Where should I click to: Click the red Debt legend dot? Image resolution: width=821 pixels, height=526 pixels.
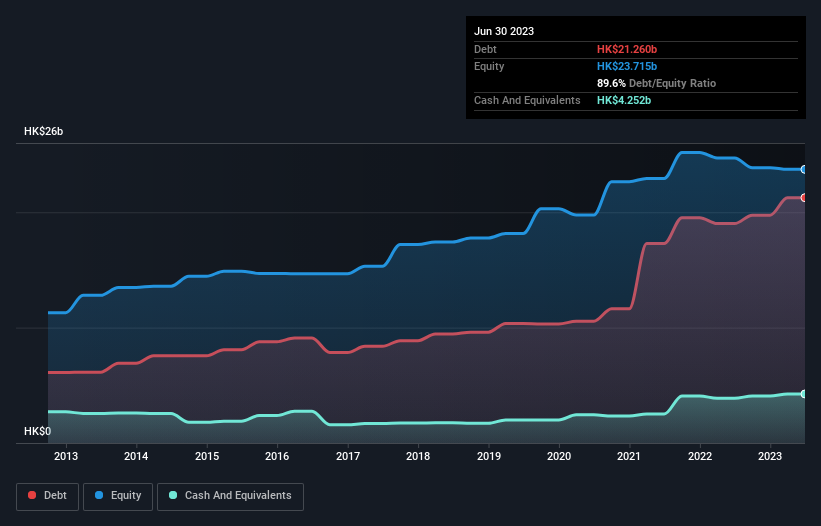pos(32,495)
